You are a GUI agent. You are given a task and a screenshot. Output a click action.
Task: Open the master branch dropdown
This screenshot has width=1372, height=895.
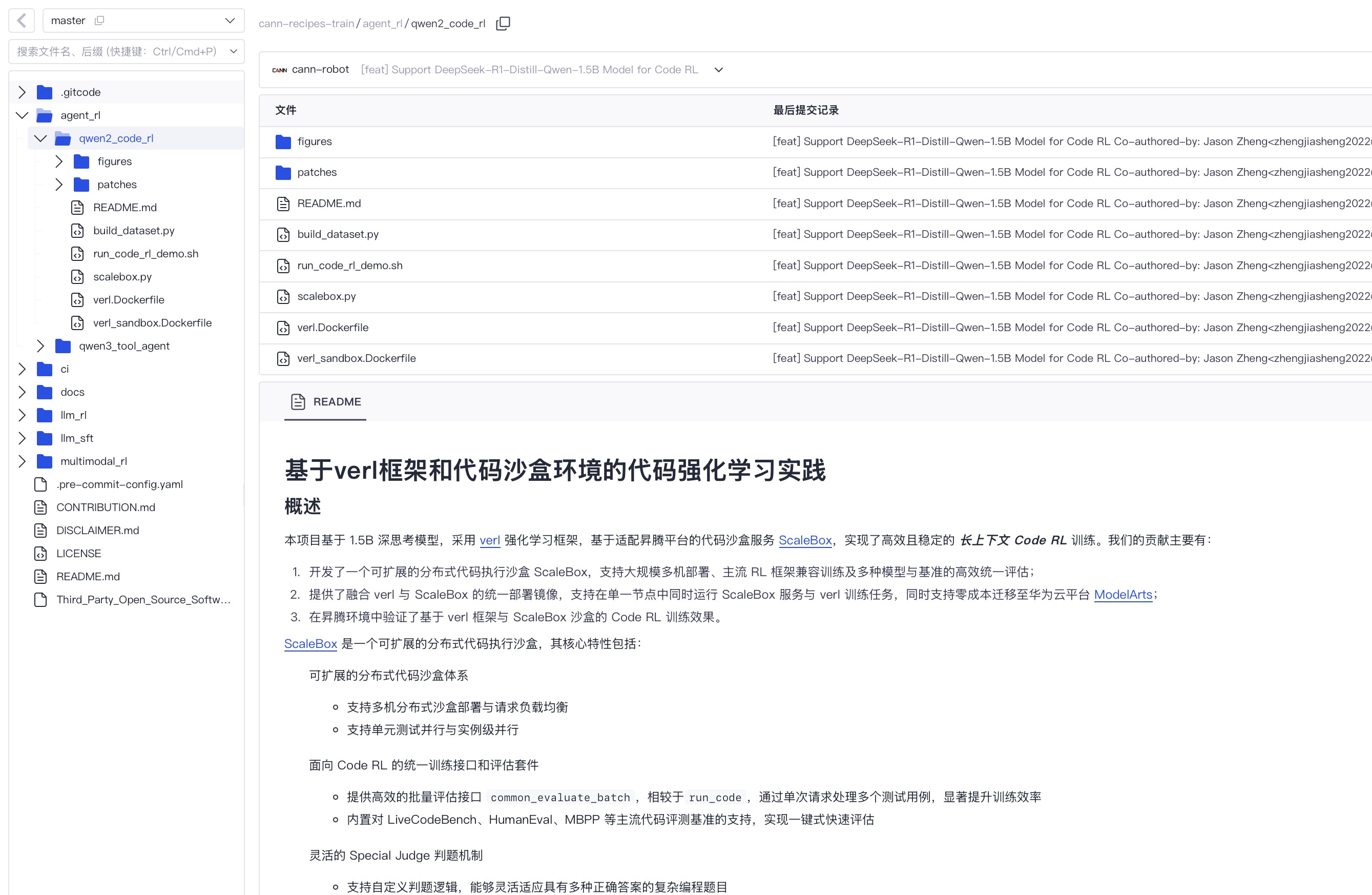point(230,20)
